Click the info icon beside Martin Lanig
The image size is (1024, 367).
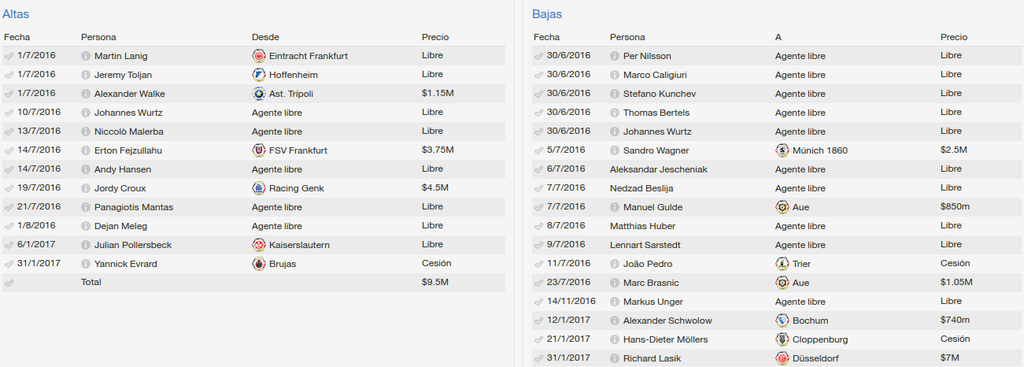86,56
